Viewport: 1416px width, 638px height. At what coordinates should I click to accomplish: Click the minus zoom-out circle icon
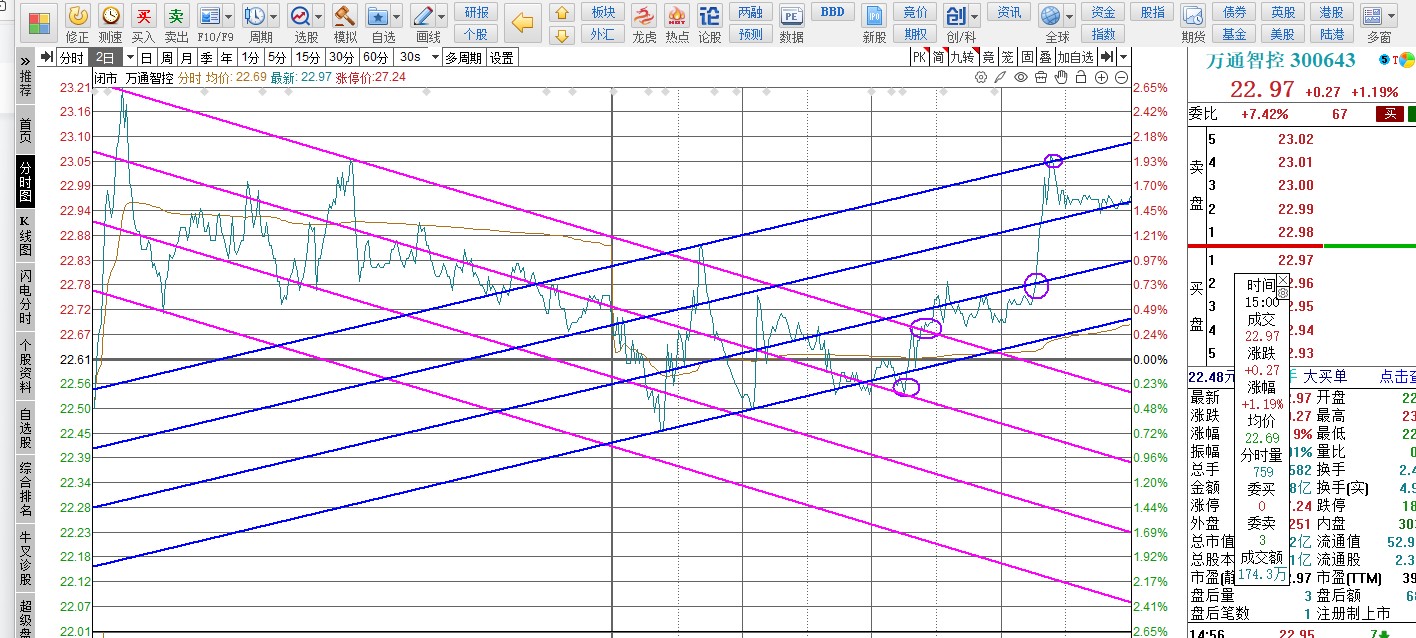click(x=1121, y=77)
